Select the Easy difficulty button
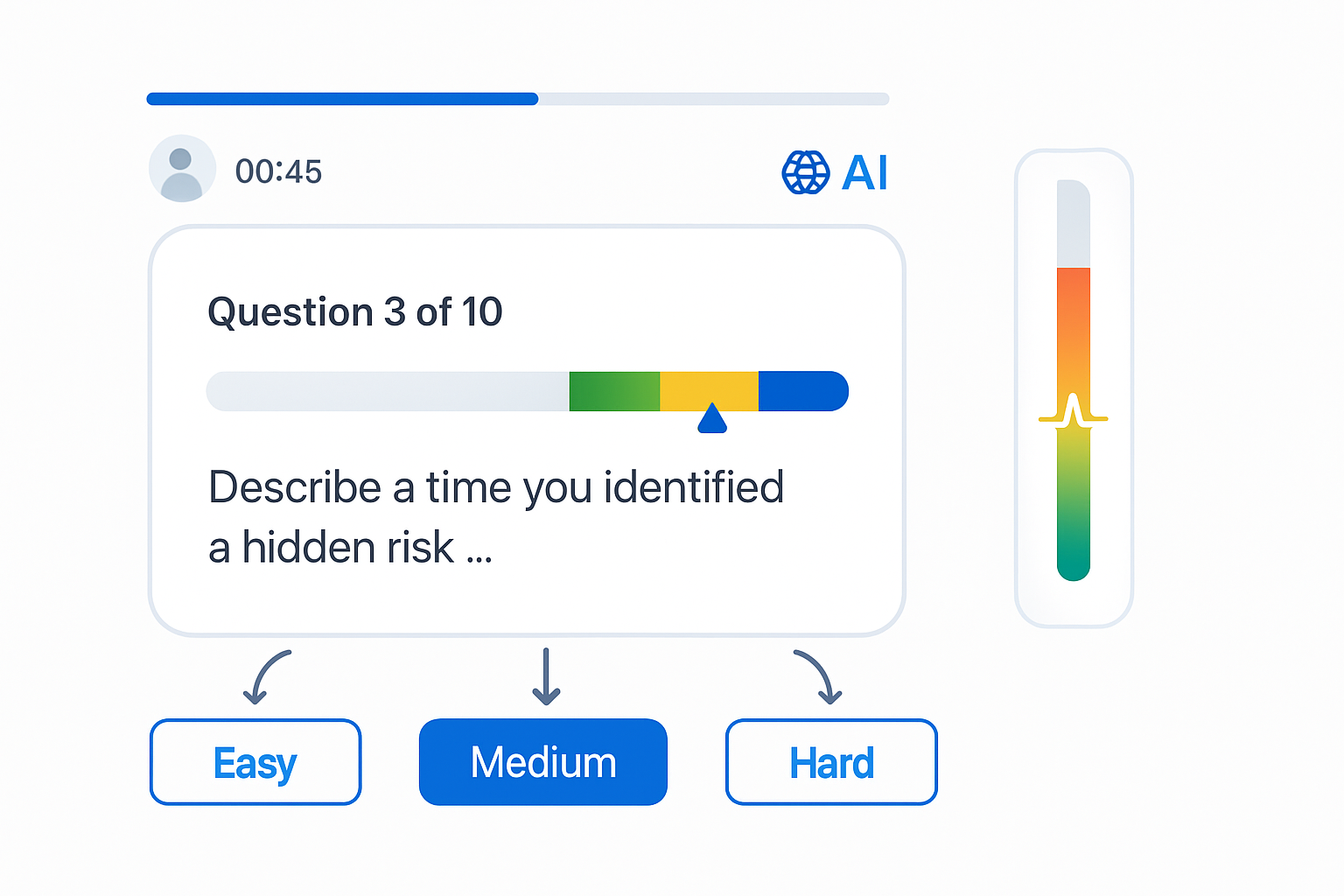 pos(255,762)
